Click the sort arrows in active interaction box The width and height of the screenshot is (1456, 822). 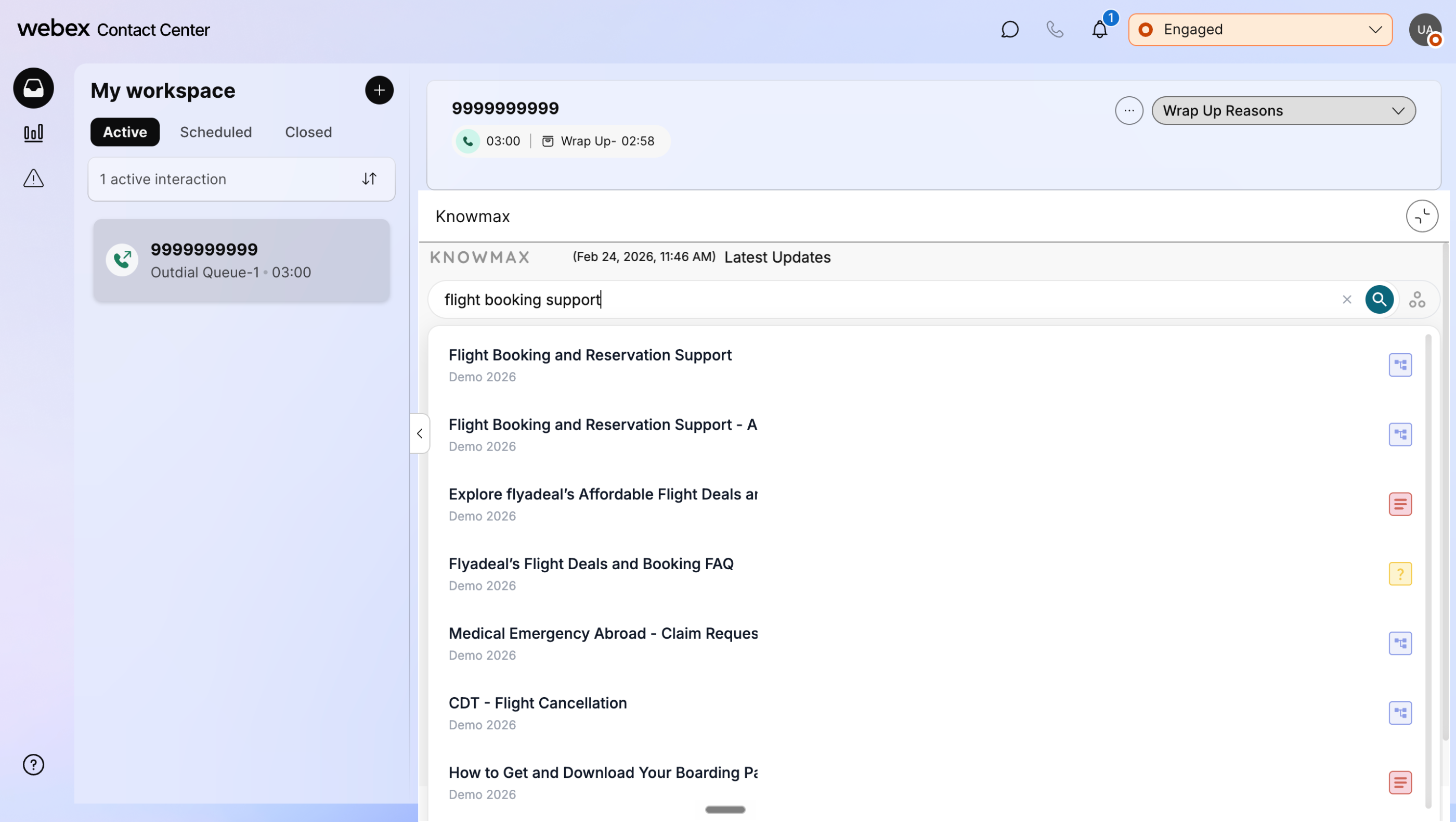[369, 178]
